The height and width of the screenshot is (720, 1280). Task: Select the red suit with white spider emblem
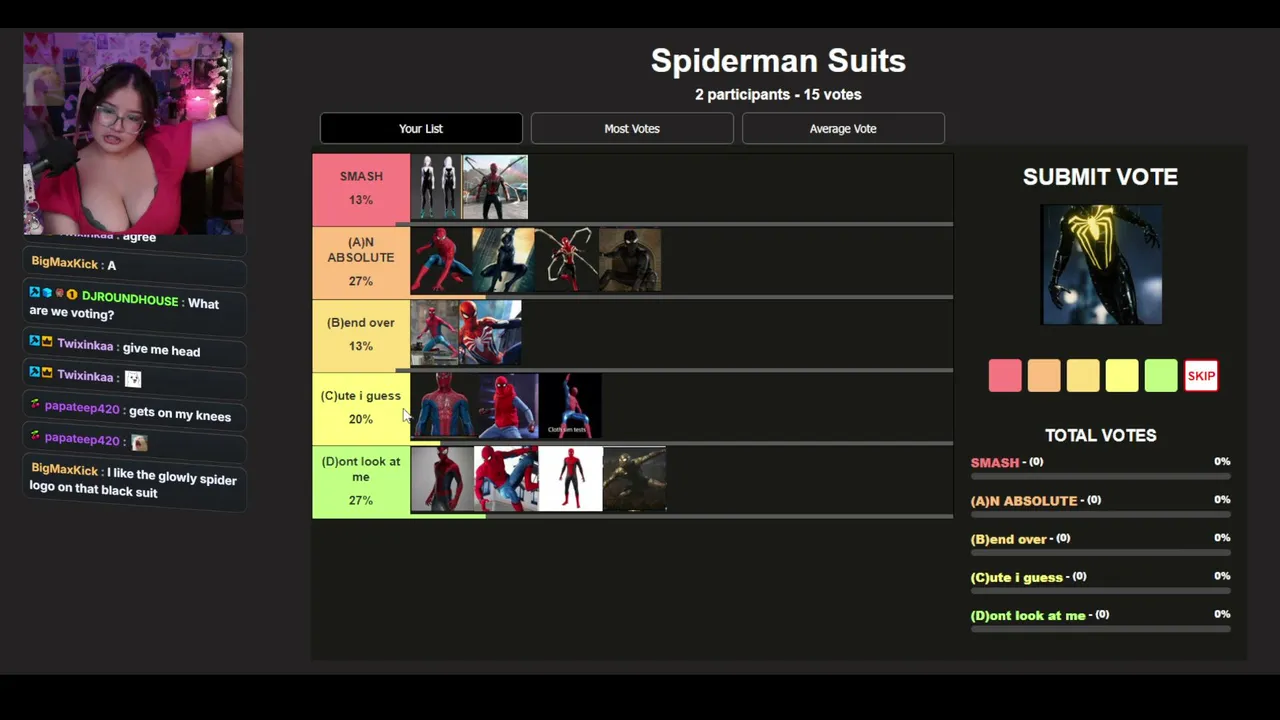[x=490, y=333]
